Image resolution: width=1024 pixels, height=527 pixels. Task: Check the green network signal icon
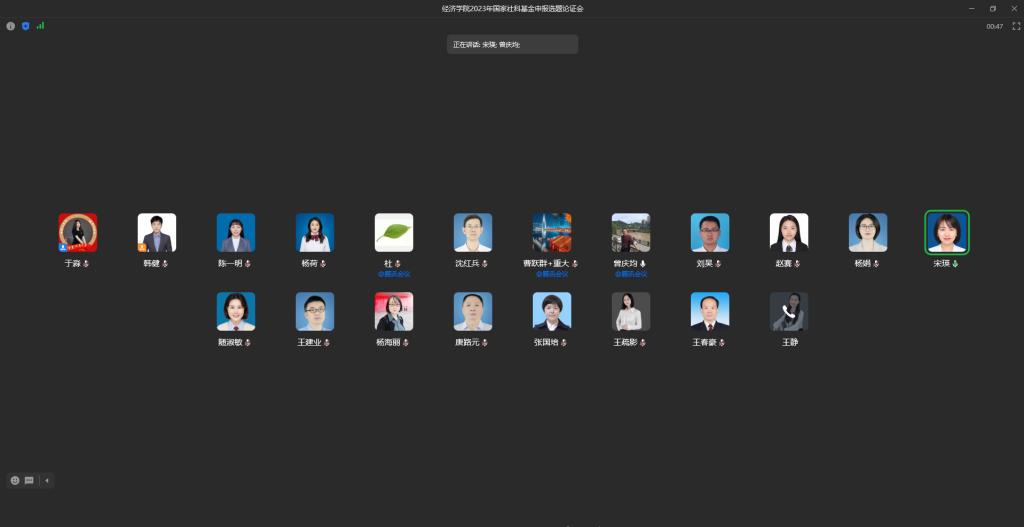pyautogui.click(x=40, y=26)
